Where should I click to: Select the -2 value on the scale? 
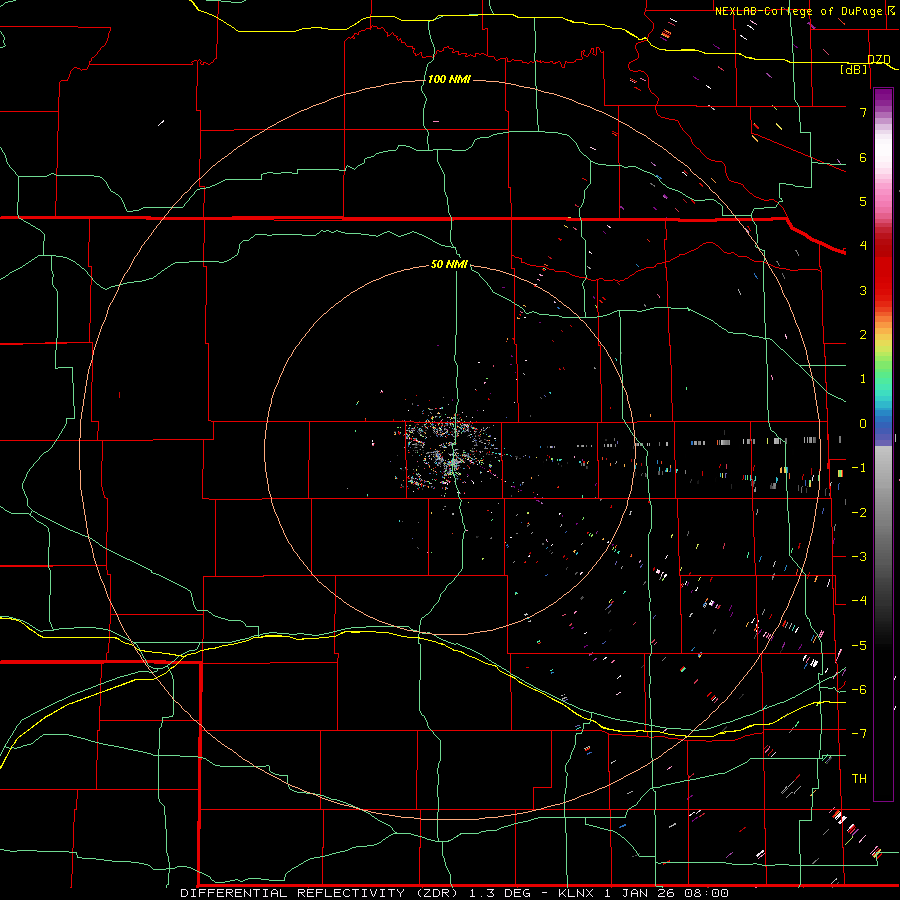(x=859, y=513)
